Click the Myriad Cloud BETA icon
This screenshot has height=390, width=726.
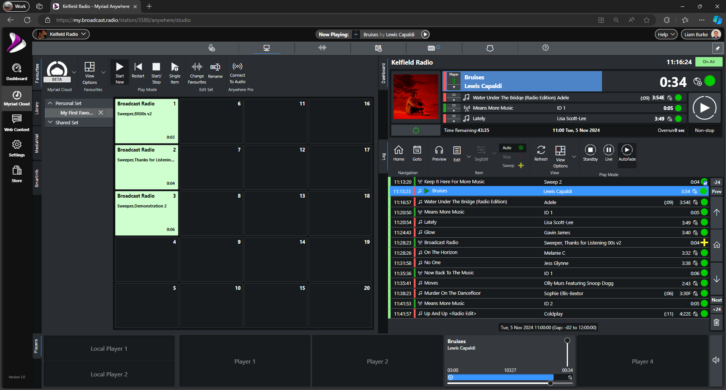click(57, 71)
